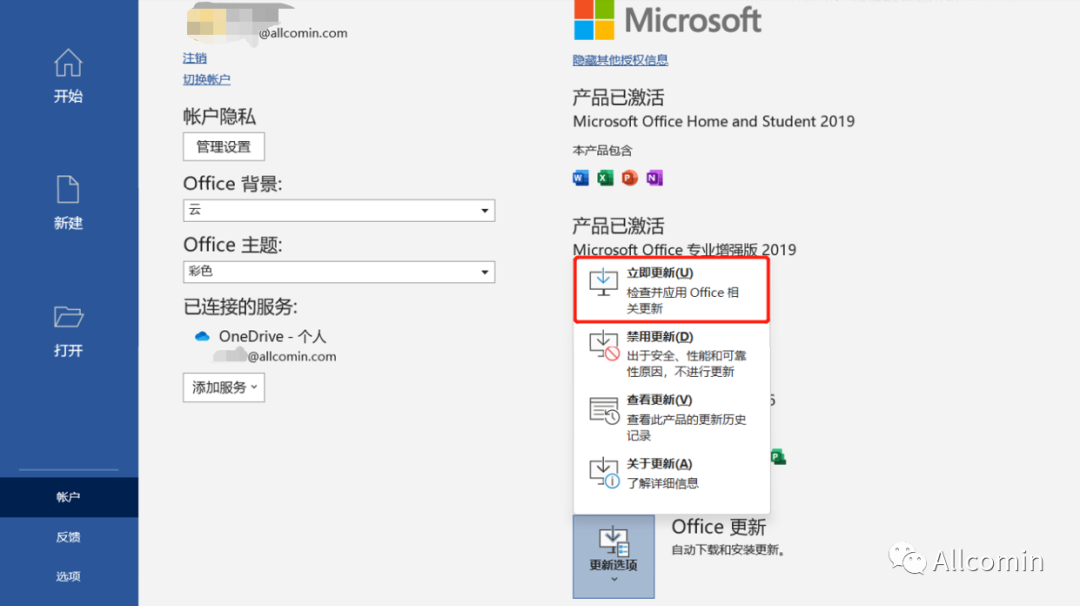This screenshot has width=1080, height=606.
Task: Switch to the 帐户 section in sidebar
Action: click(x=67, y=496)
